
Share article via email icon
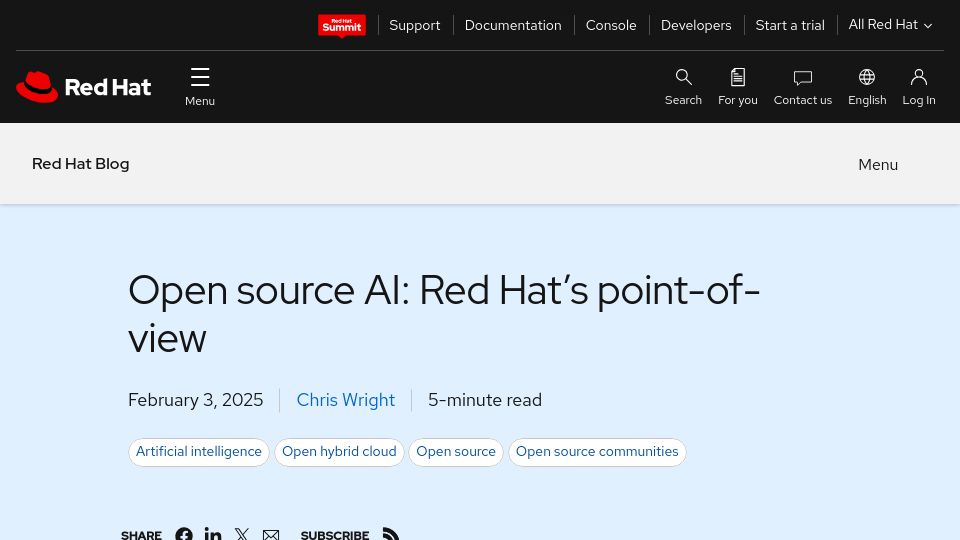point(271,535)
